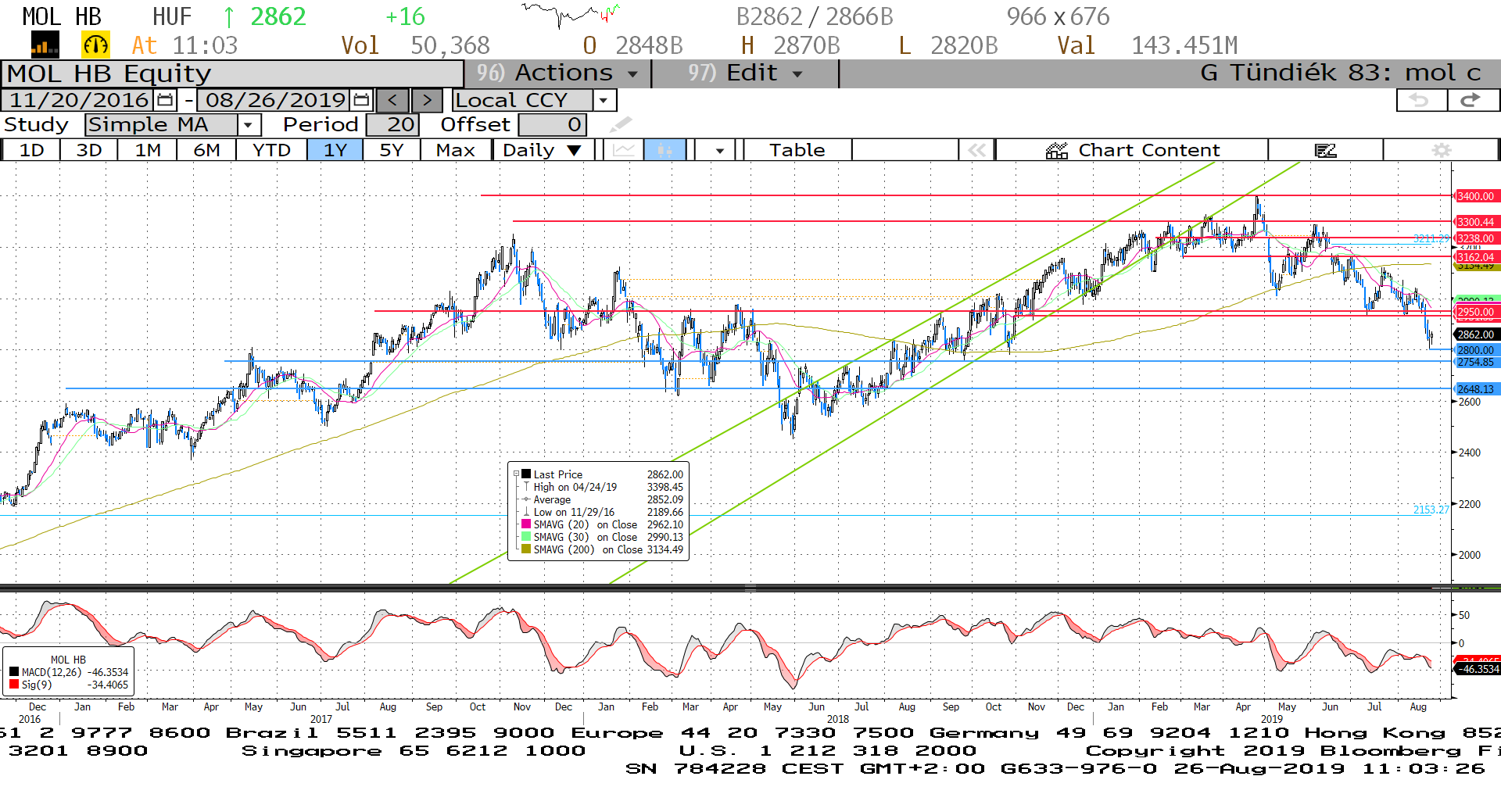Click the Chart Content button
Viewport: 1501px width, 812px height.
click(x=1132, y=150)
